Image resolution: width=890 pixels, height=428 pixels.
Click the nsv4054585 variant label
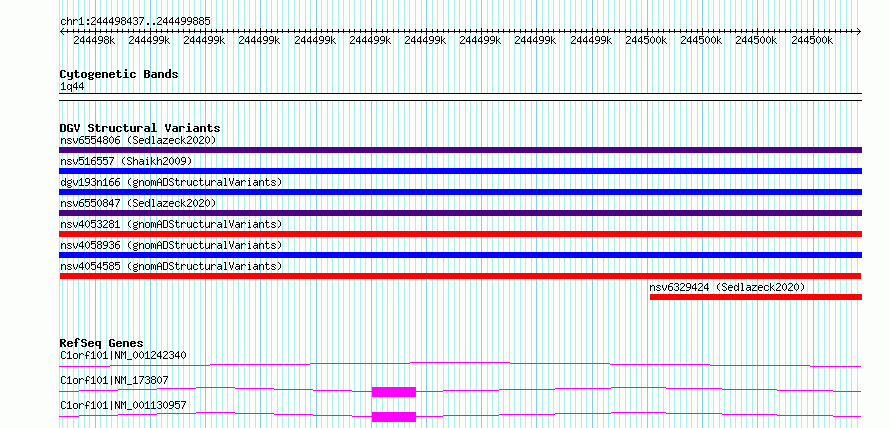[x=171, y=266]
